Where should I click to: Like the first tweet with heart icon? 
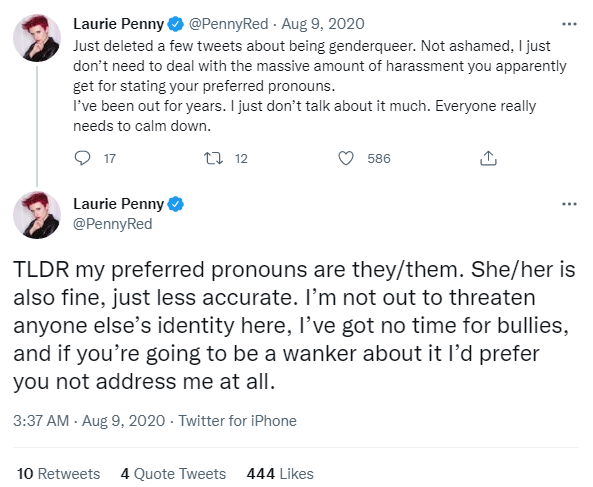tap(346, 158)
